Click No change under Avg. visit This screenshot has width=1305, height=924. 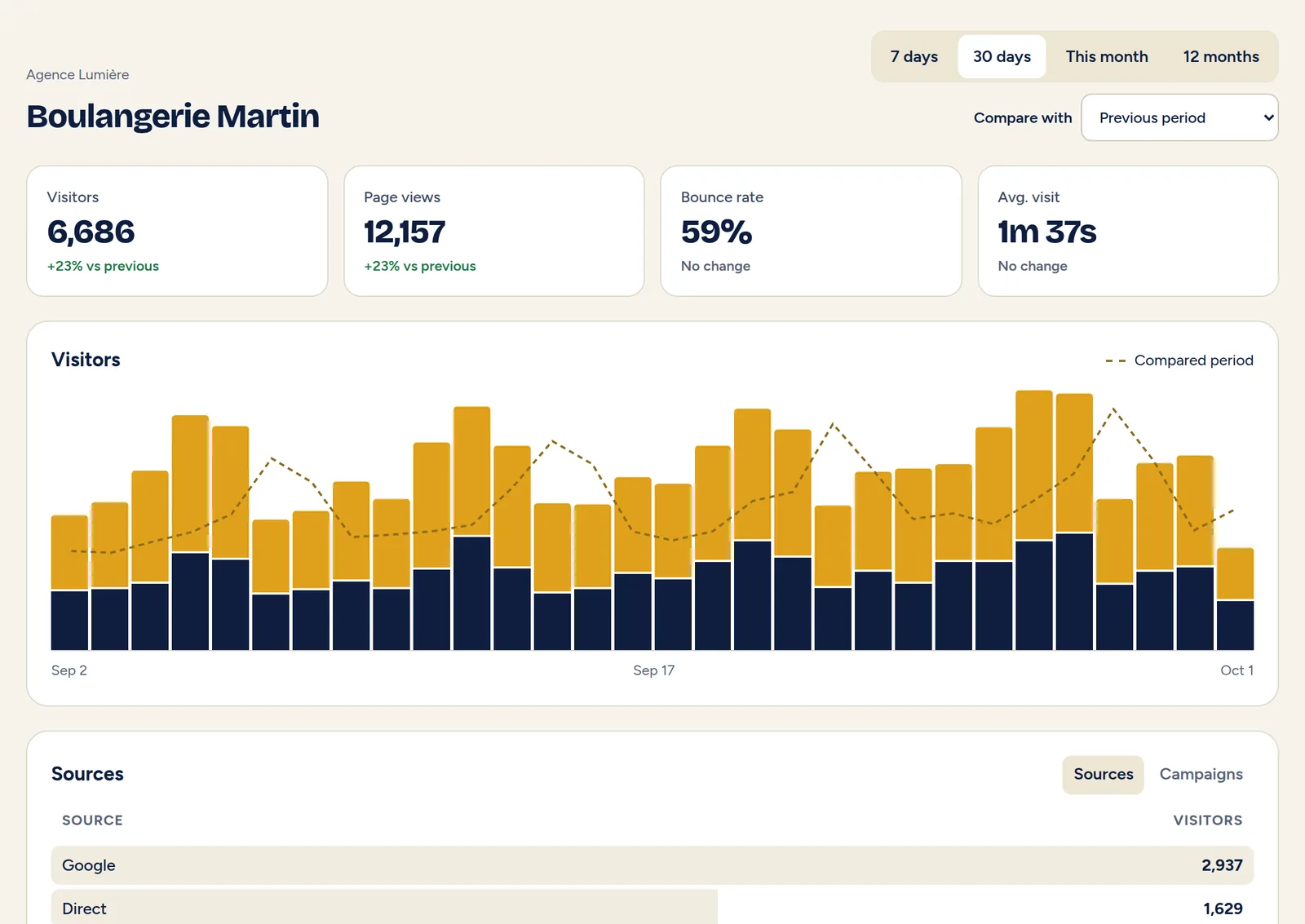point(1033,266)
